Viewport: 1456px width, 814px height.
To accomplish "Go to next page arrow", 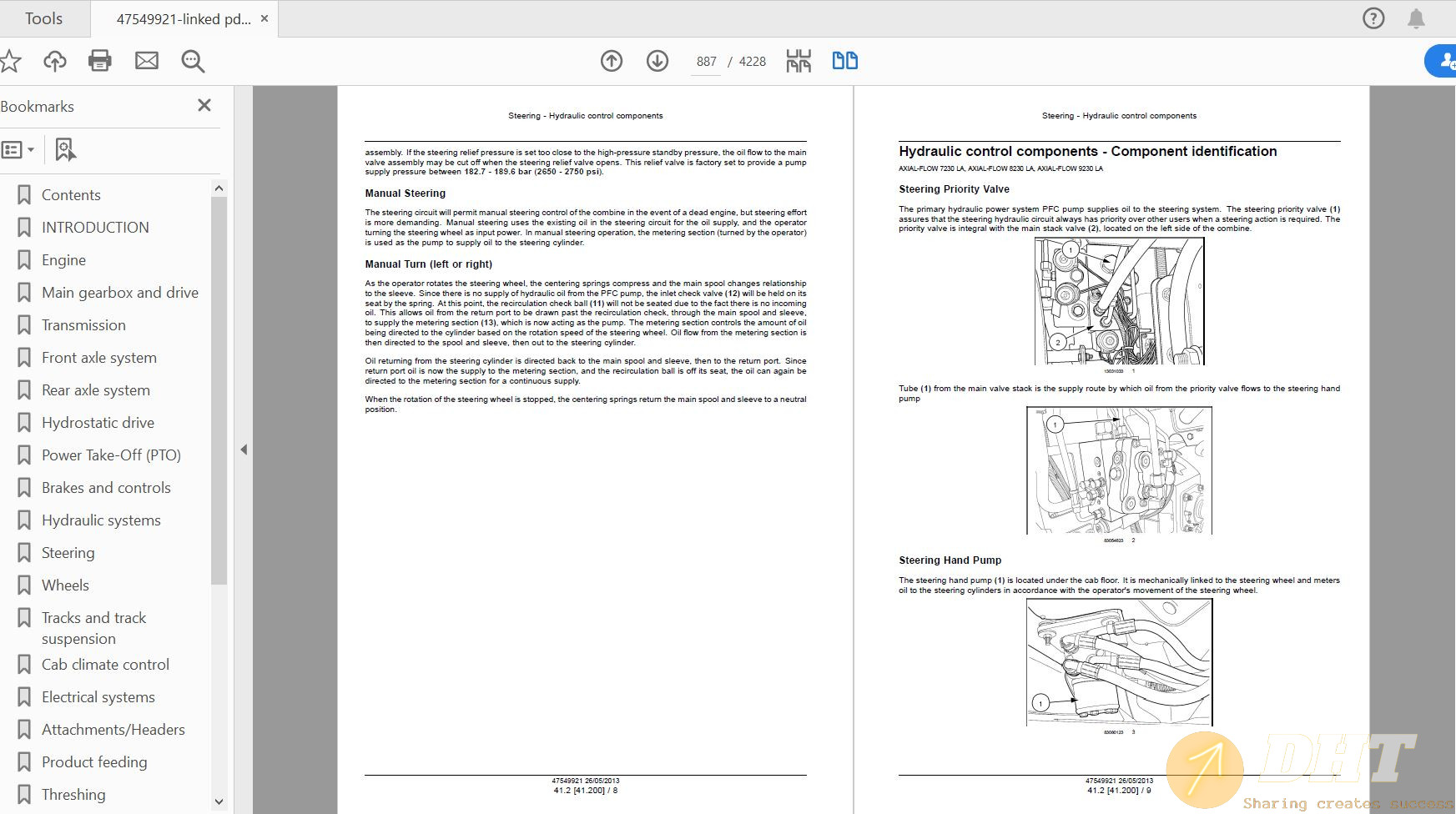I will coord(657,61).
